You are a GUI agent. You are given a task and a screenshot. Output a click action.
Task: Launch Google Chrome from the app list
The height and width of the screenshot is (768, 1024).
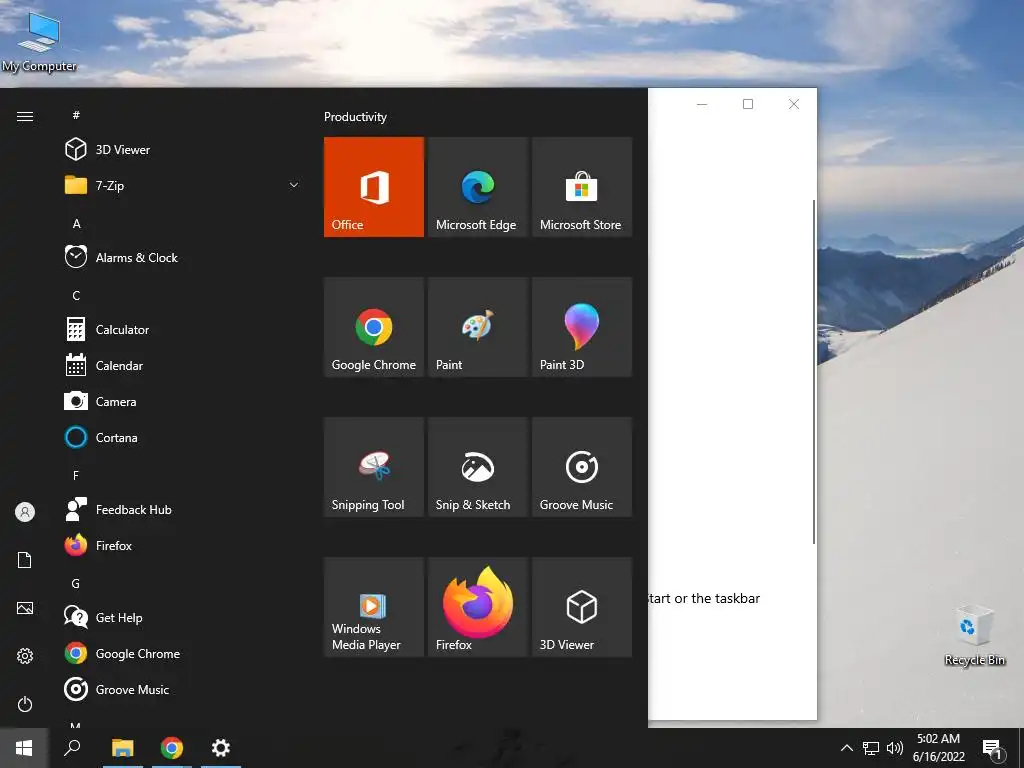point(182,654)
